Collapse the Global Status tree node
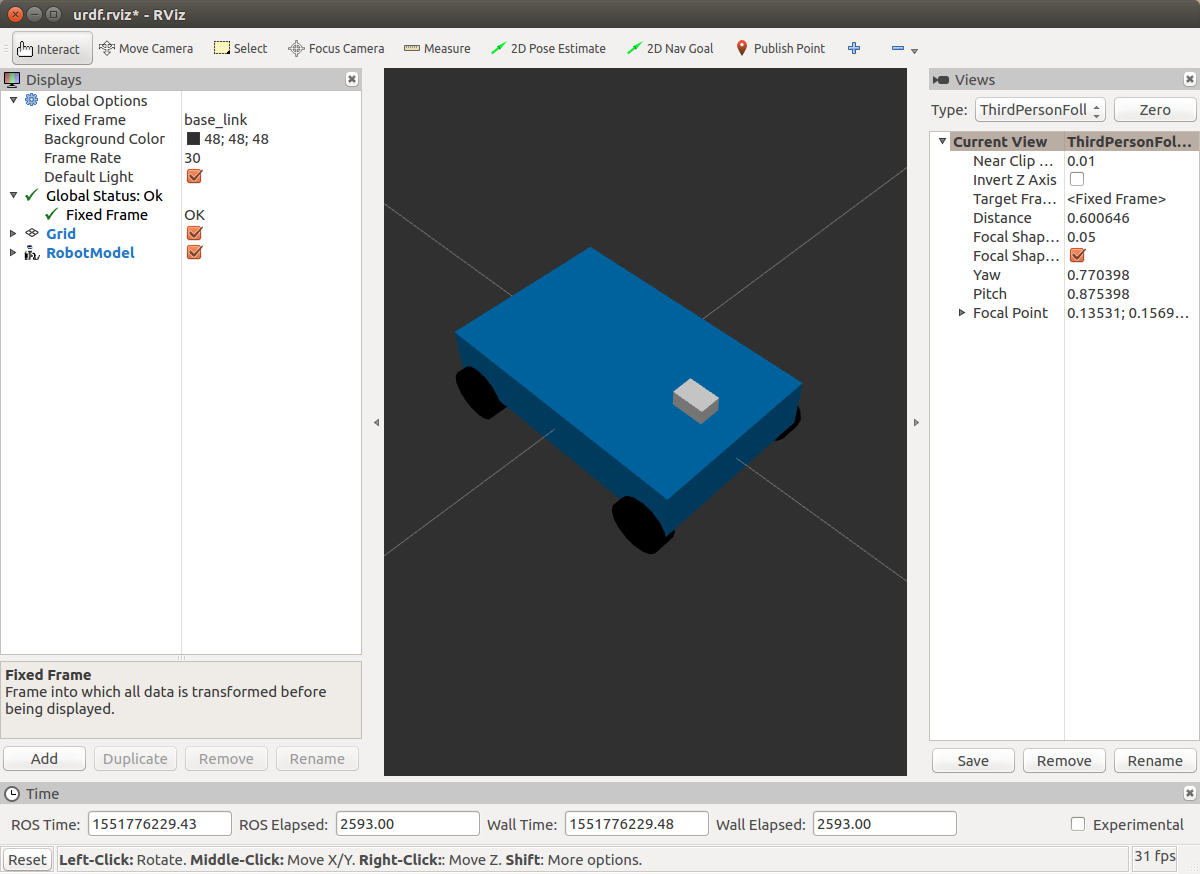Viewport: 1200px width, 874px height. [x=13, y=195]
